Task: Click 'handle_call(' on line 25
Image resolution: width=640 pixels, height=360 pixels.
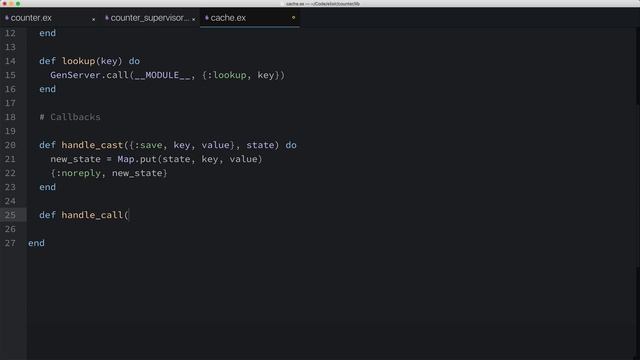Action: [95, 215]
